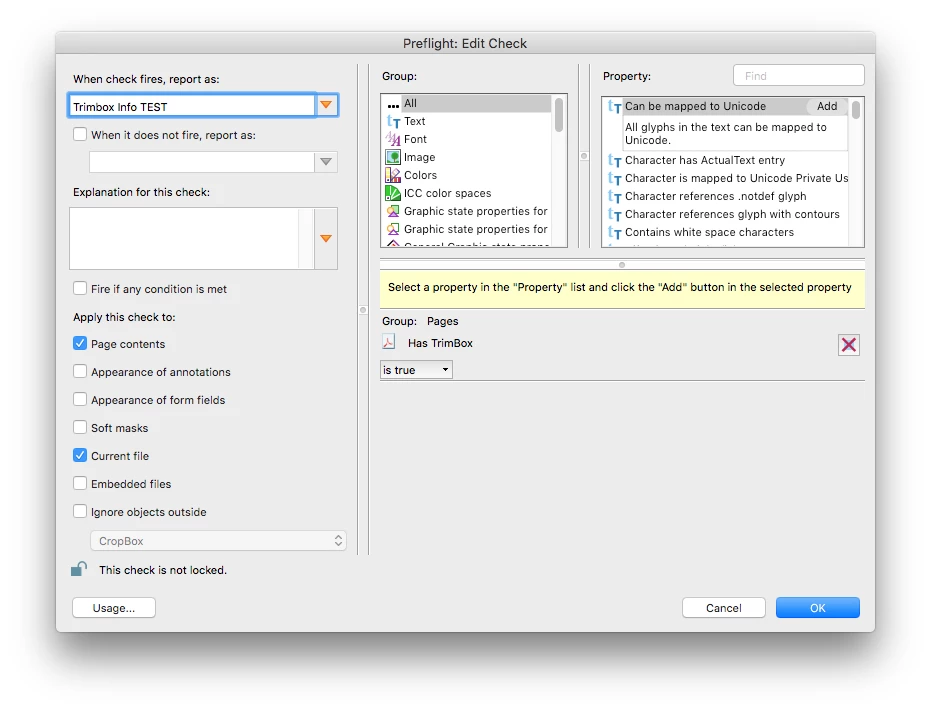Enable 'When it does not fire, report as'
931x712 pixels.
coord(80,134)
